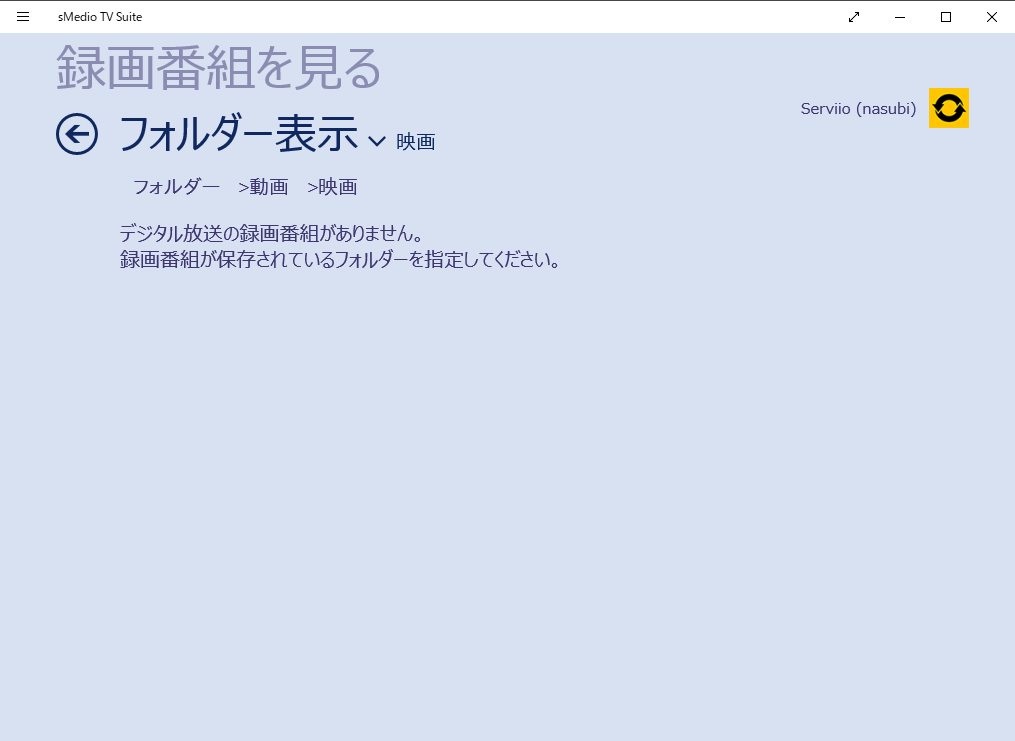Expand the chevron beside フォルダー表示
This screenshot has width=1015, height=741.
(377, 141)
